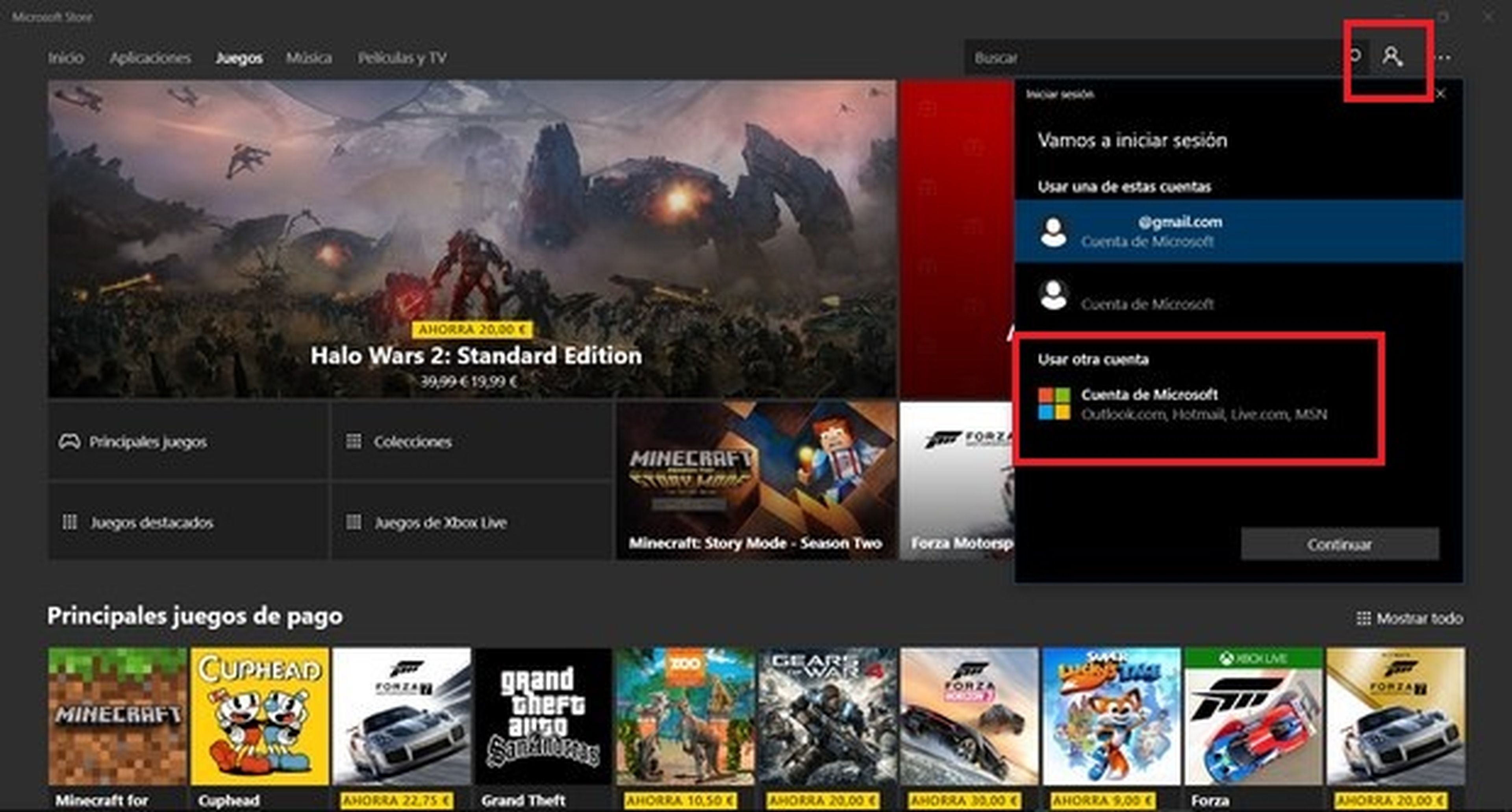
Task: Click the grid icon beside Colecciones
Action: click(x=353, y=441)
